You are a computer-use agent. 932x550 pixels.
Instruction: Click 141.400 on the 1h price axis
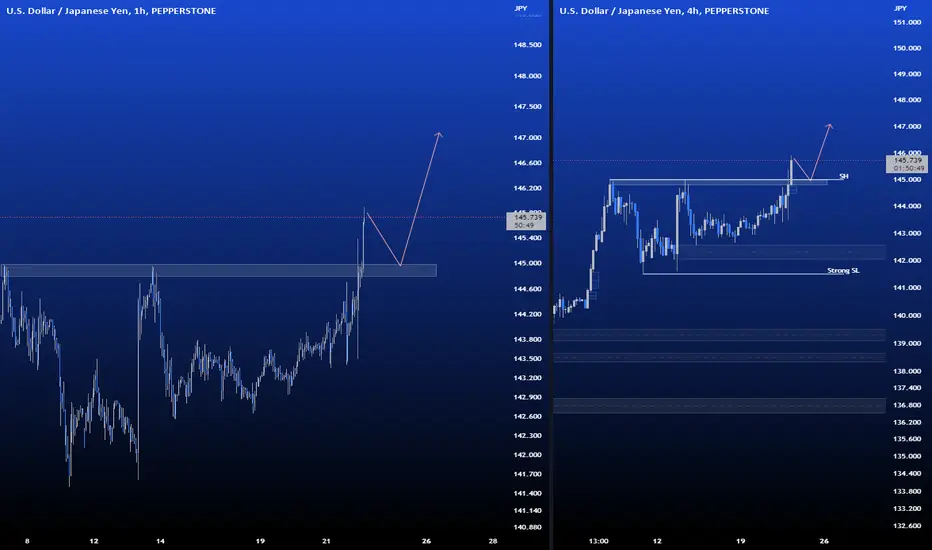527,493
